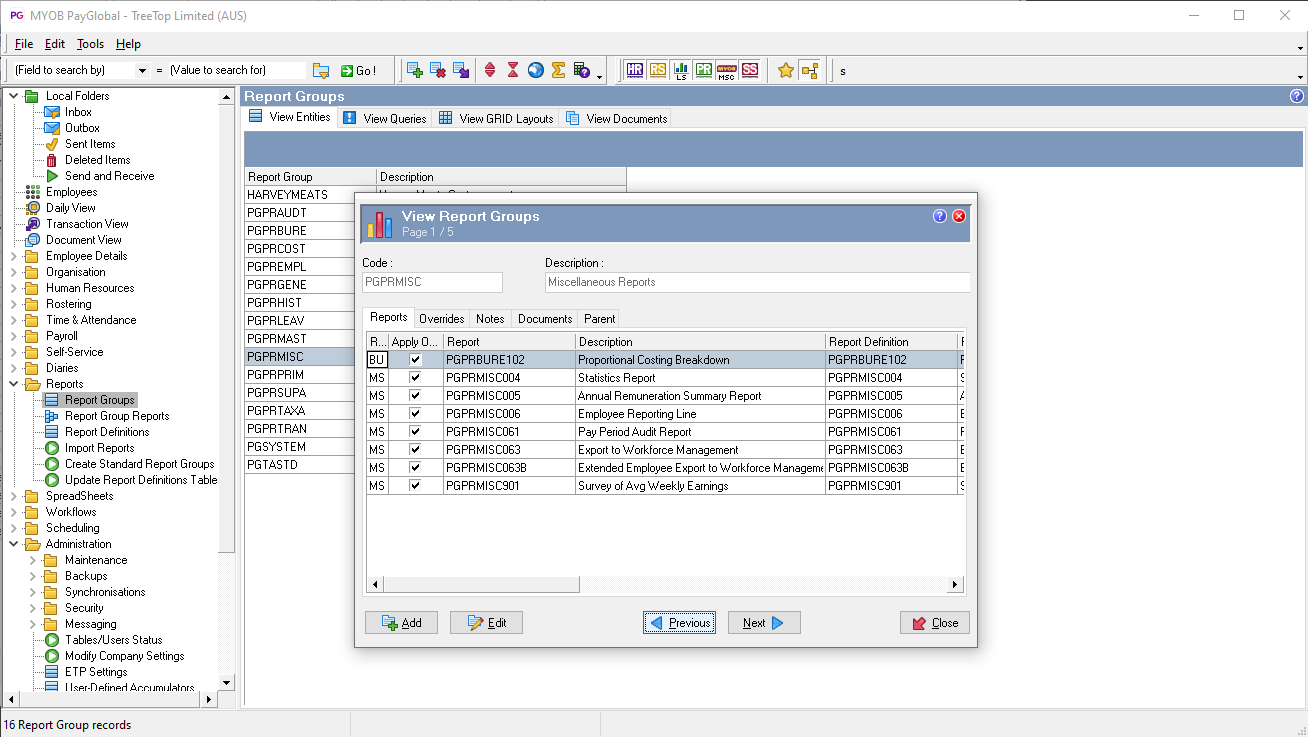Toggle Apply Override checkbox for PGPRMISC006

415,414
